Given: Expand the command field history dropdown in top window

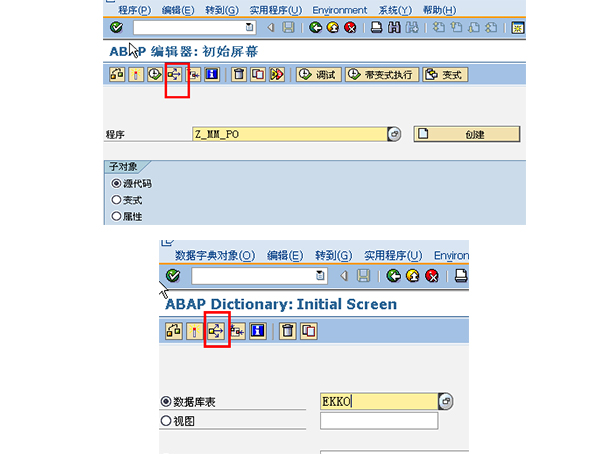Looking at the screenshot, I should tap(246, 28).
